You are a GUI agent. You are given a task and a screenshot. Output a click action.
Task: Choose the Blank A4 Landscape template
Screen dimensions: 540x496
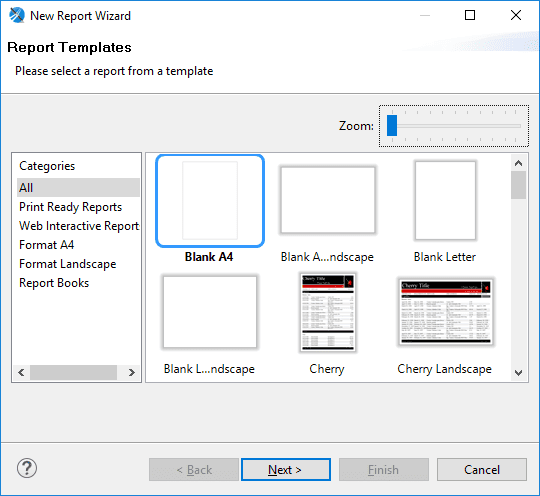pyautogui.click(x=328, y=200)
